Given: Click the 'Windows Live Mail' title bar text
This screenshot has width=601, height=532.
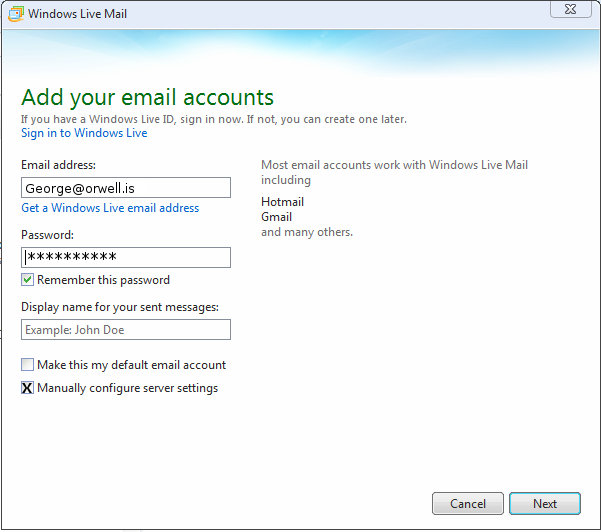Looking at the screenshot, I should pyautogui.click(x=77, y=14).
